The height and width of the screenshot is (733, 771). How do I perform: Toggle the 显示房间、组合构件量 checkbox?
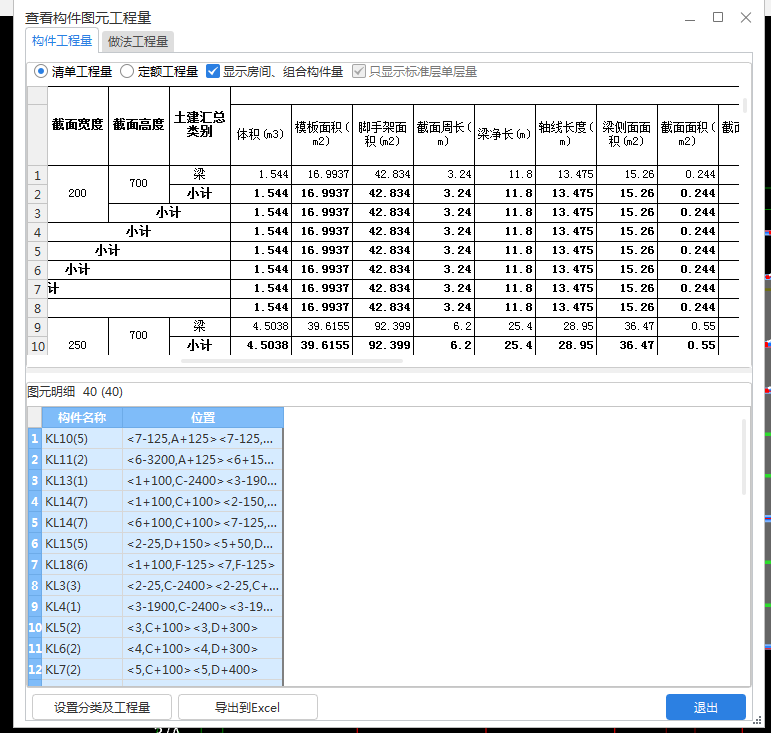click(x=274, y=72)
